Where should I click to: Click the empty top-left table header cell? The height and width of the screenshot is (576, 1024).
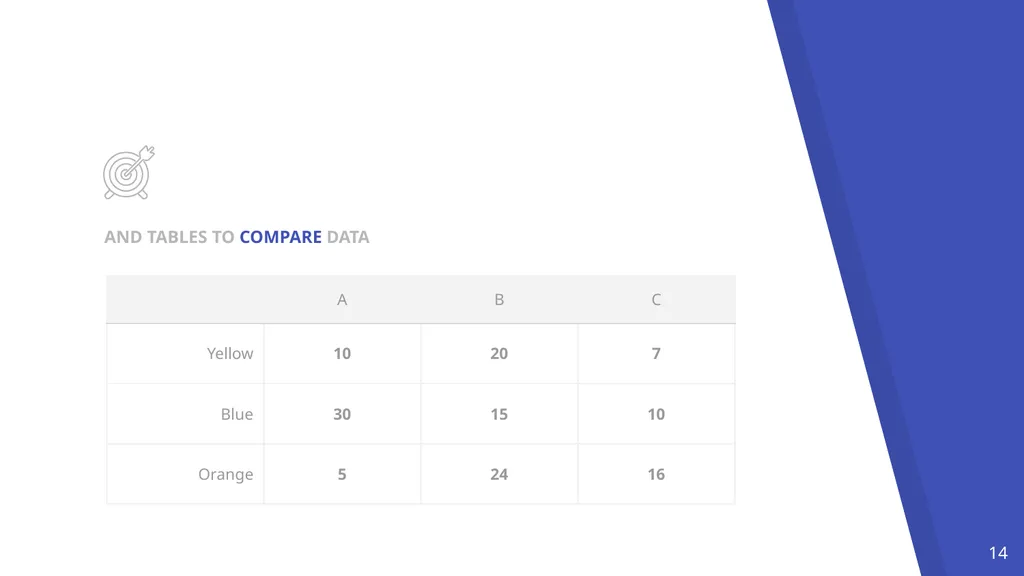tap(185, 300)
